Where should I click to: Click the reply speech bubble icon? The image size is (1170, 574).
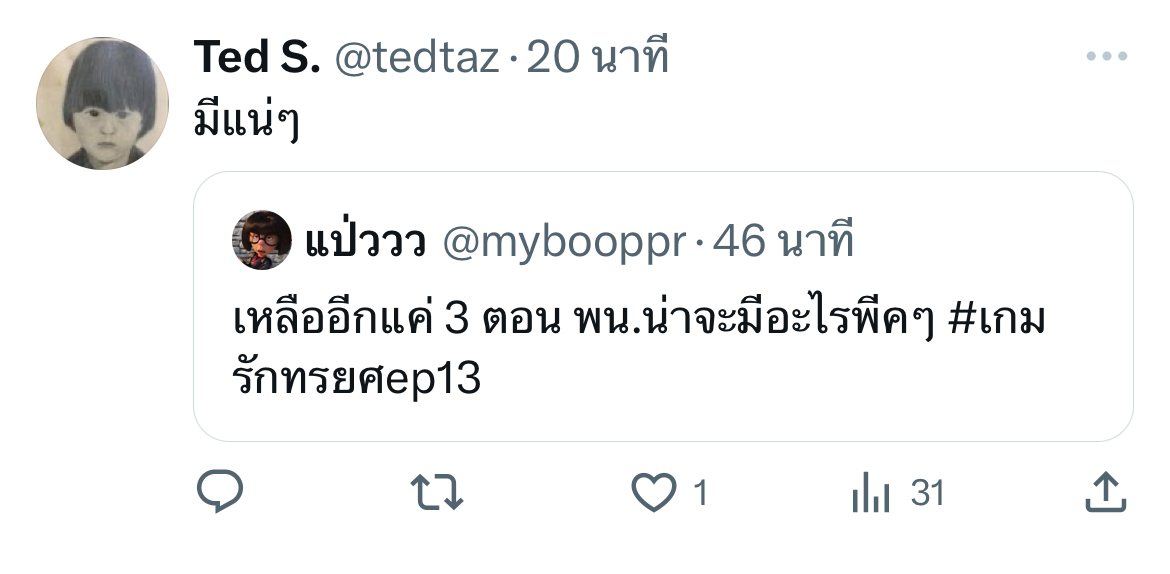click(x=219, y=491)
